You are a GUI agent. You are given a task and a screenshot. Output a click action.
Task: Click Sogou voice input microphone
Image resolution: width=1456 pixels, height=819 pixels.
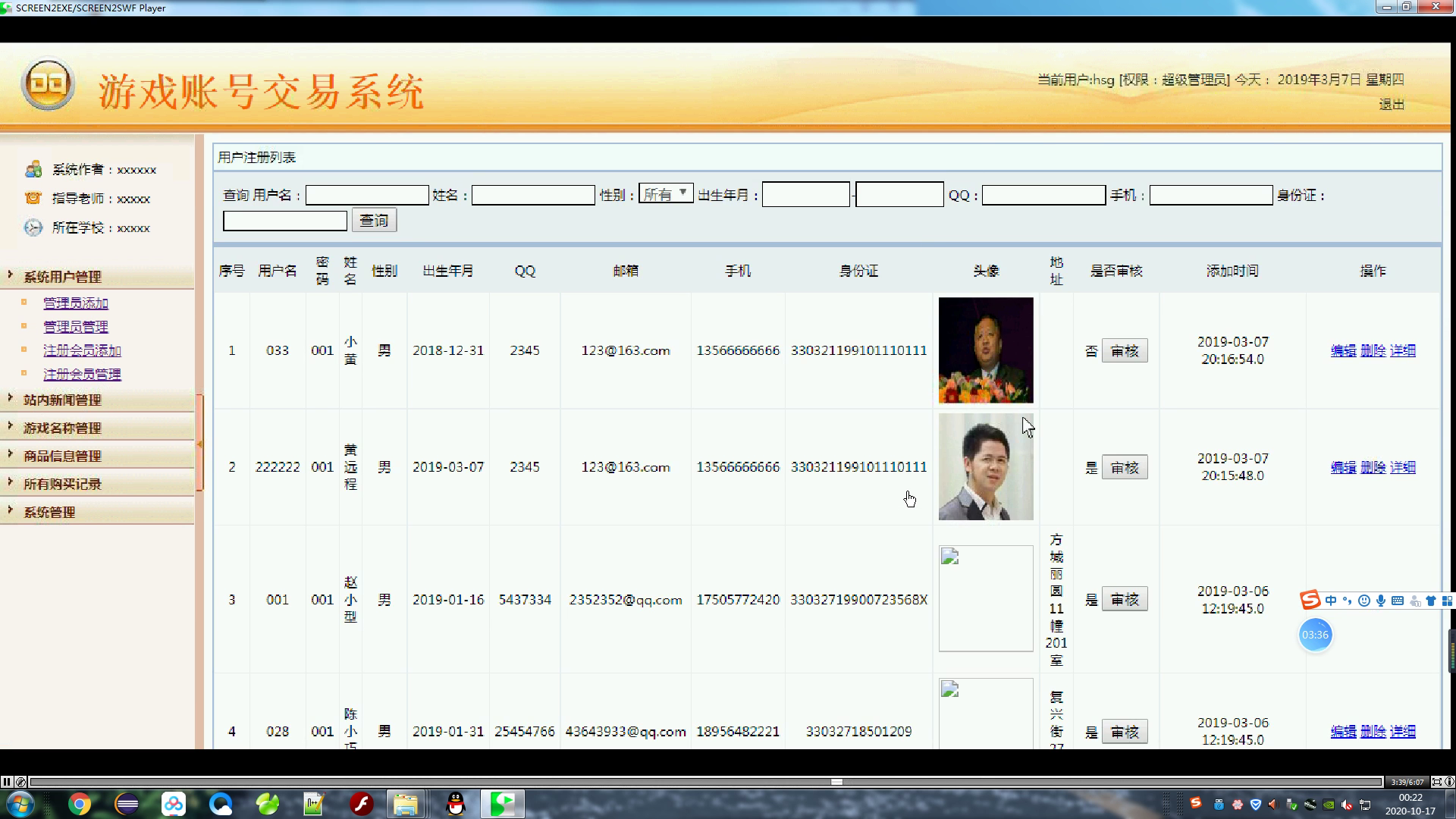(1381, 601)
